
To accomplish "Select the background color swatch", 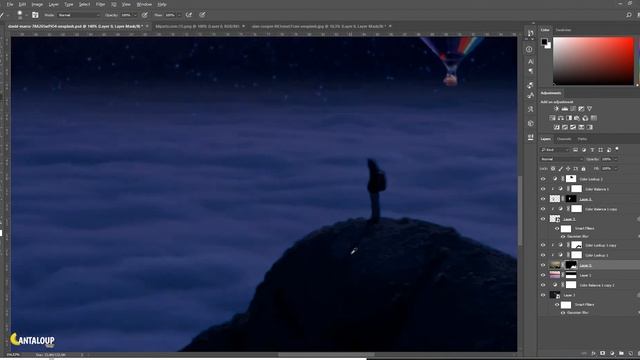I will tap(548, 45).
